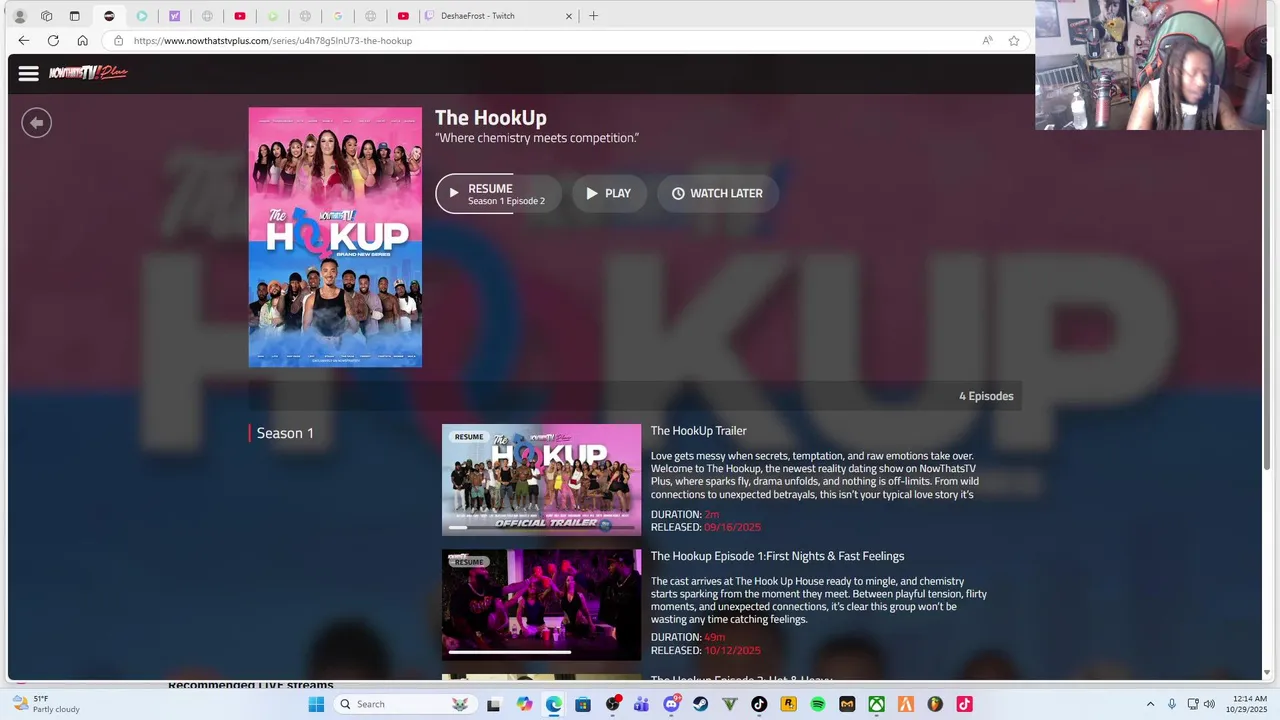View site information lock icon

tap(118, 41)
